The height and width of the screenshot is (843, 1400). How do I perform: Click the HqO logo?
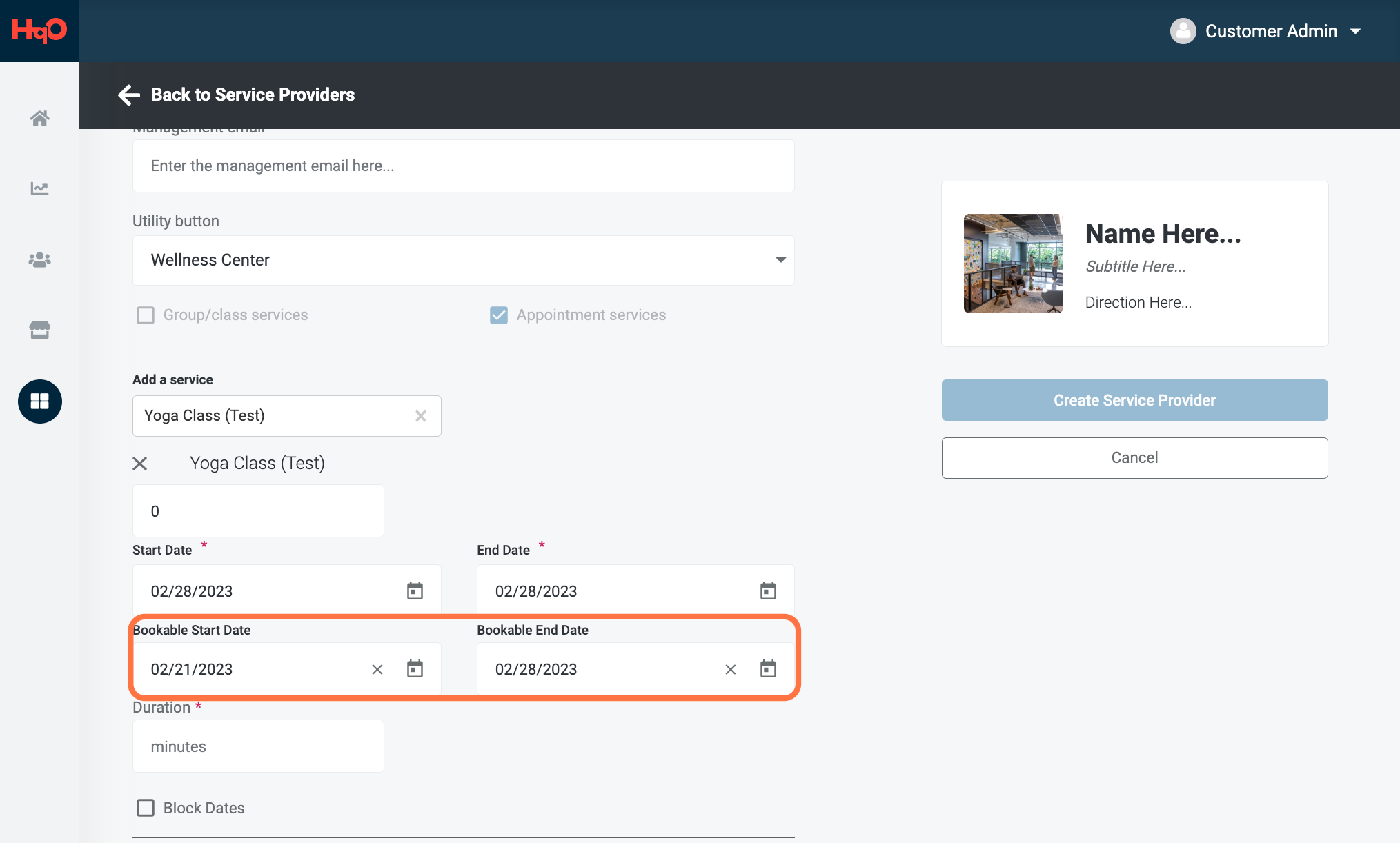tap(39, 30)
